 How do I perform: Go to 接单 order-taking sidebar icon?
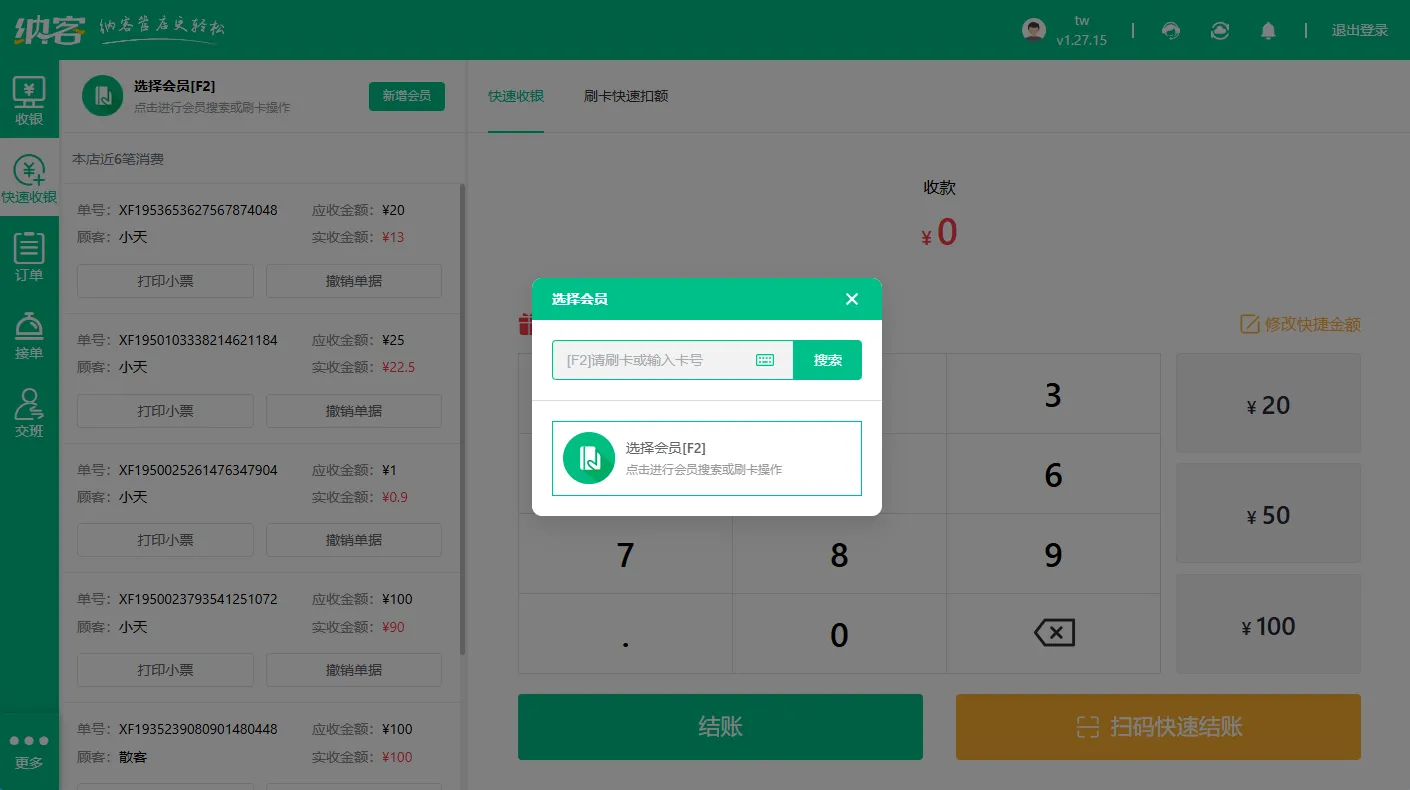click(29, 334)
